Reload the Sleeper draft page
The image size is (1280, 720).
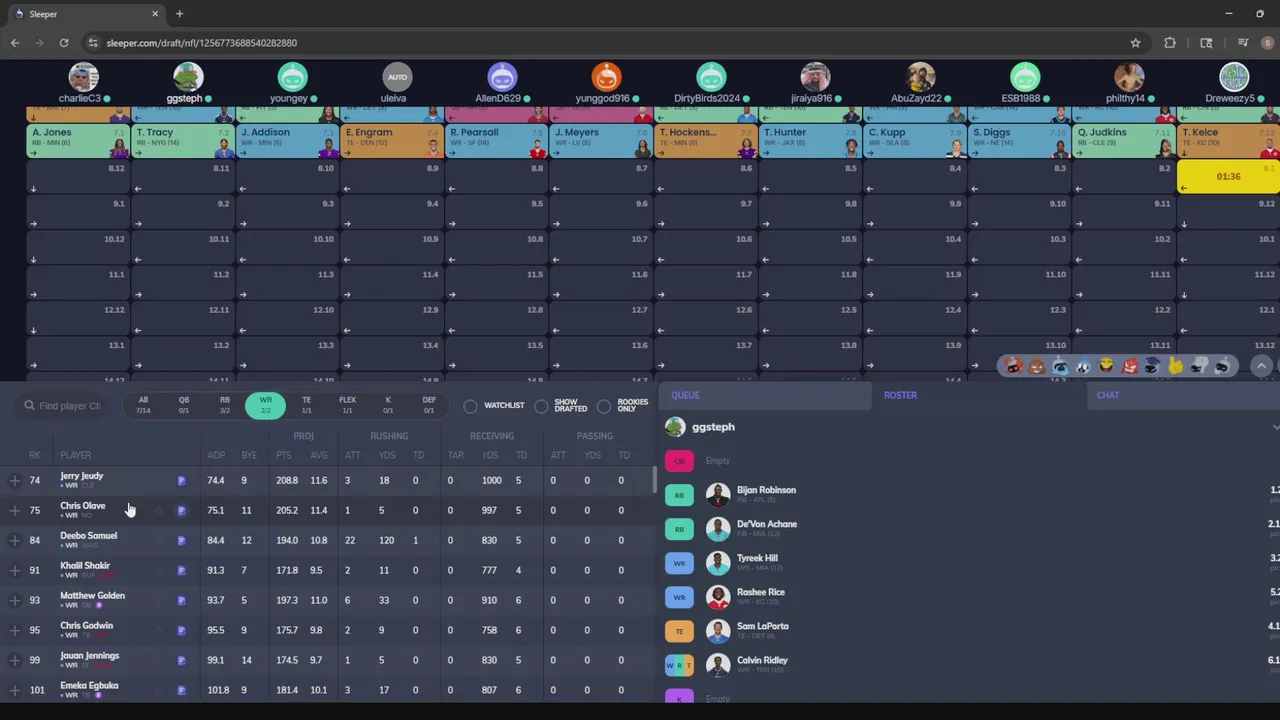pyautogui.click(x=64, y=43)
